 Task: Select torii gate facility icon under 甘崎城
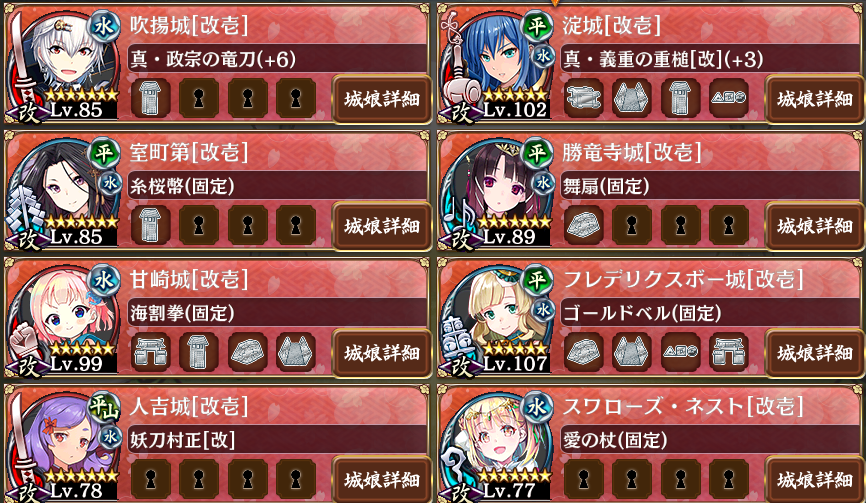150,352
